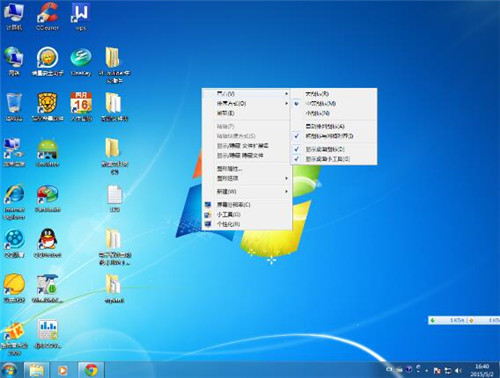Click the greyed Paste shortcut entry

coord(247,136)
